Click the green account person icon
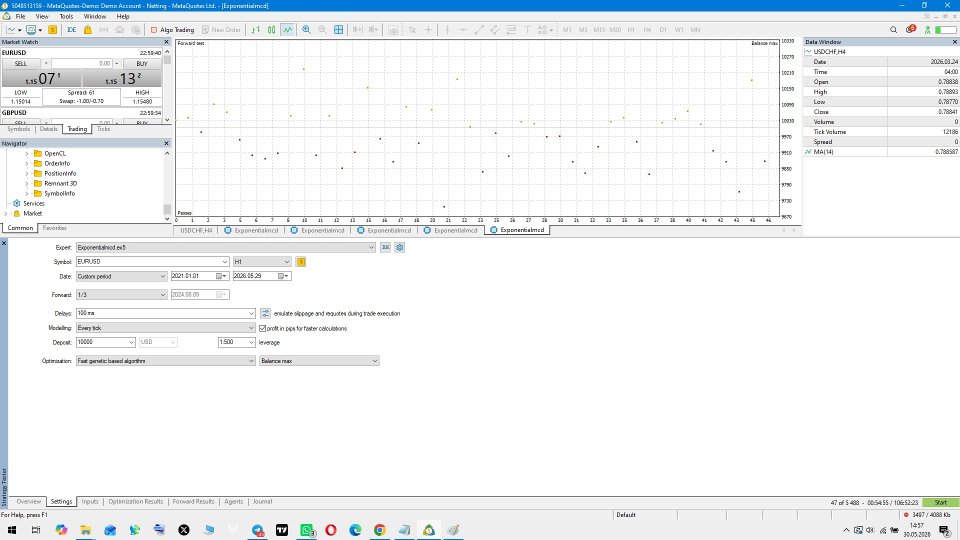The width and height of the screenshot is (960, 540). [x=928, y=29]
